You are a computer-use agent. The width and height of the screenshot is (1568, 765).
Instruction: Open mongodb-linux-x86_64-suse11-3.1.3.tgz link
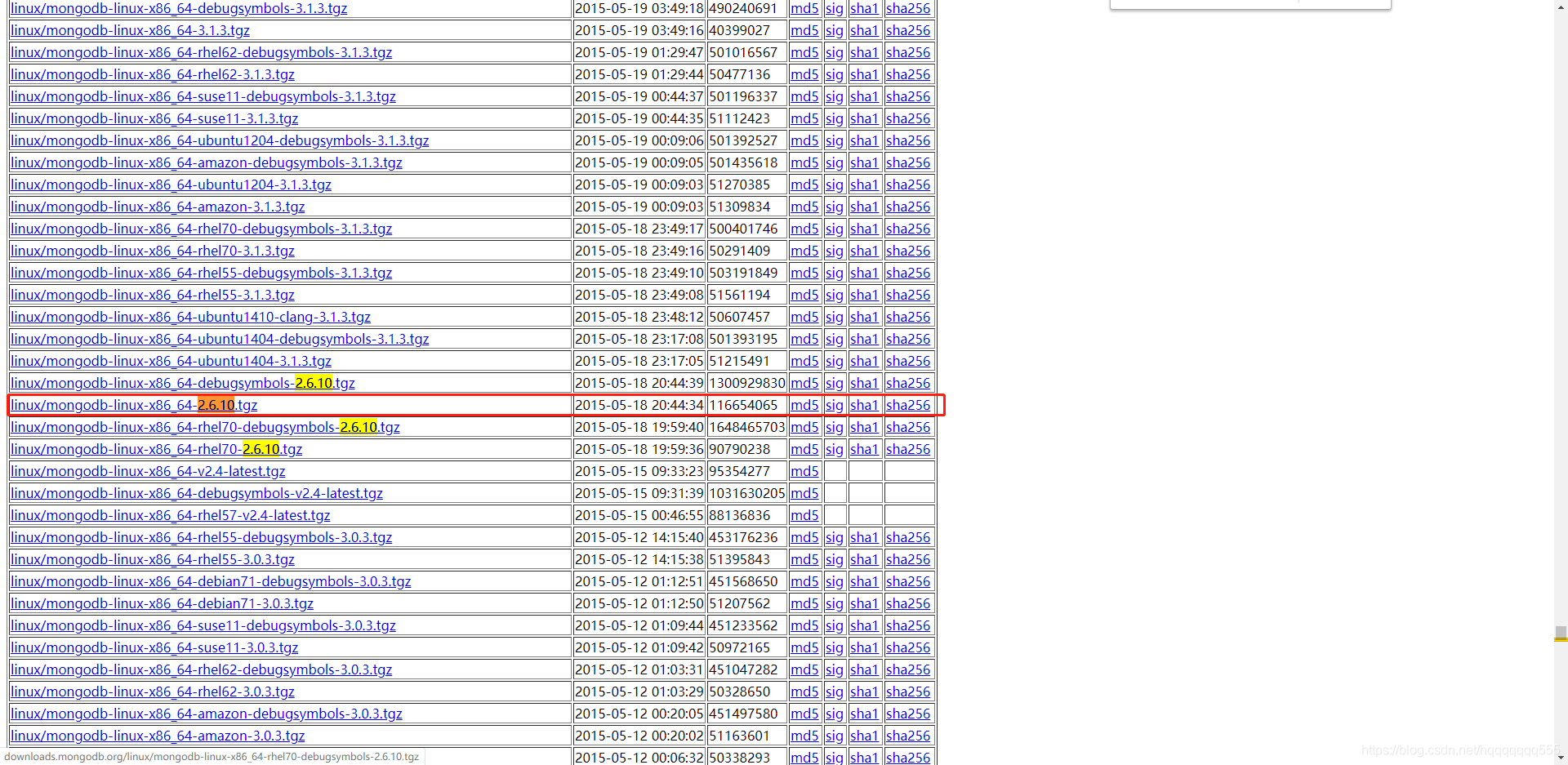point(154,118)
